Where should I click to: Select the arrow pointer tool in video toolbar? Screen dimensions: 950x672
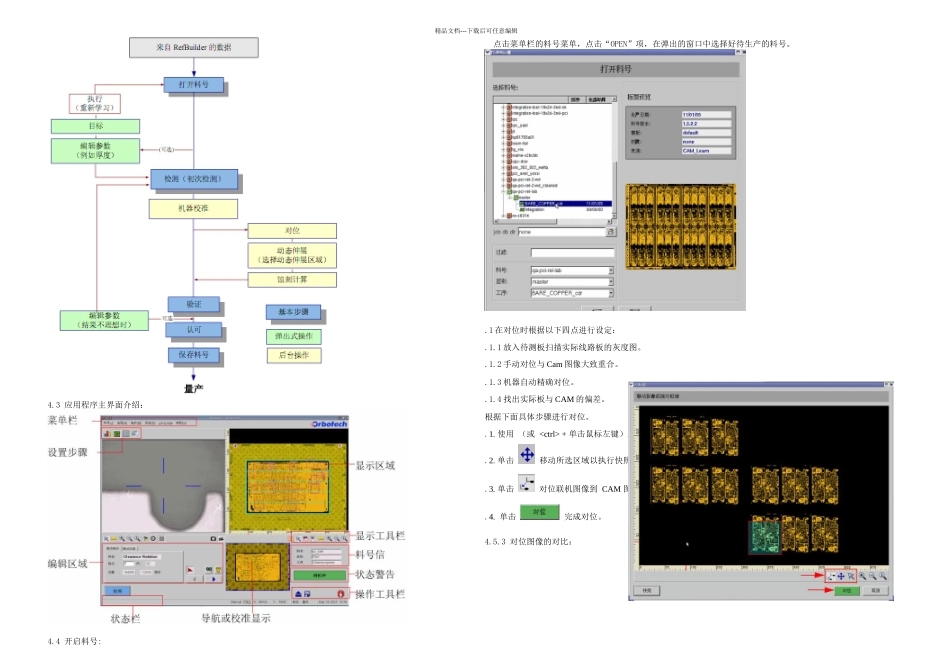106,539
